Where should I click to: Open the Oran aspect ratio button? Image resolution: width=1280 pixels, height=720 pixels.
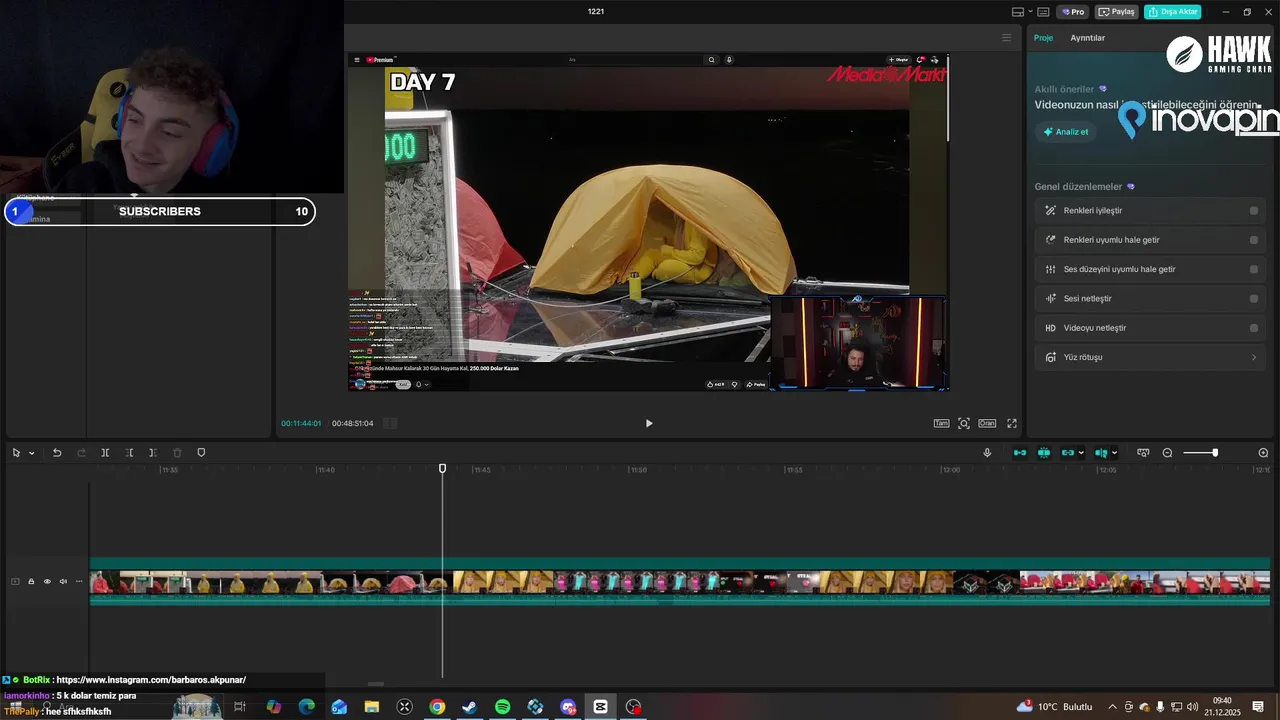click(x=987, y=423)
